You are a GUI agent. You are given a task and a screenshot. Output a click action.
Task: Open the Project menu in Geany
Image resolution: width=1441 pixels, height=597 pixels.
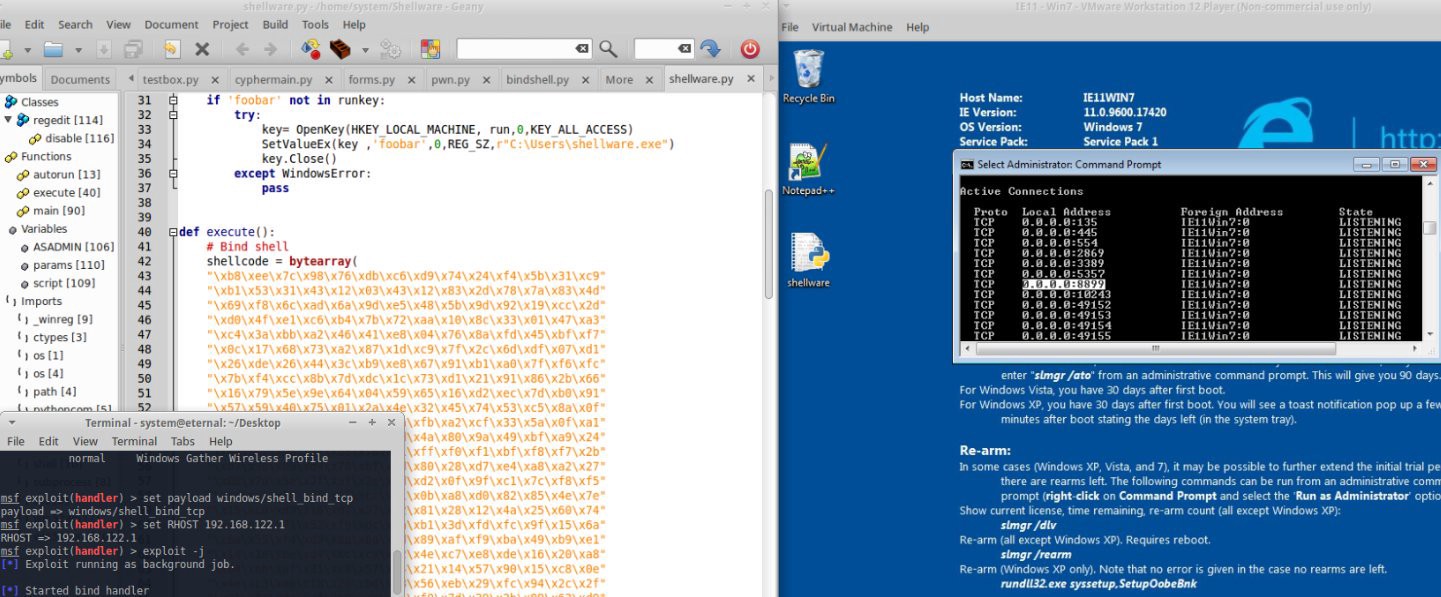[231, 24]
